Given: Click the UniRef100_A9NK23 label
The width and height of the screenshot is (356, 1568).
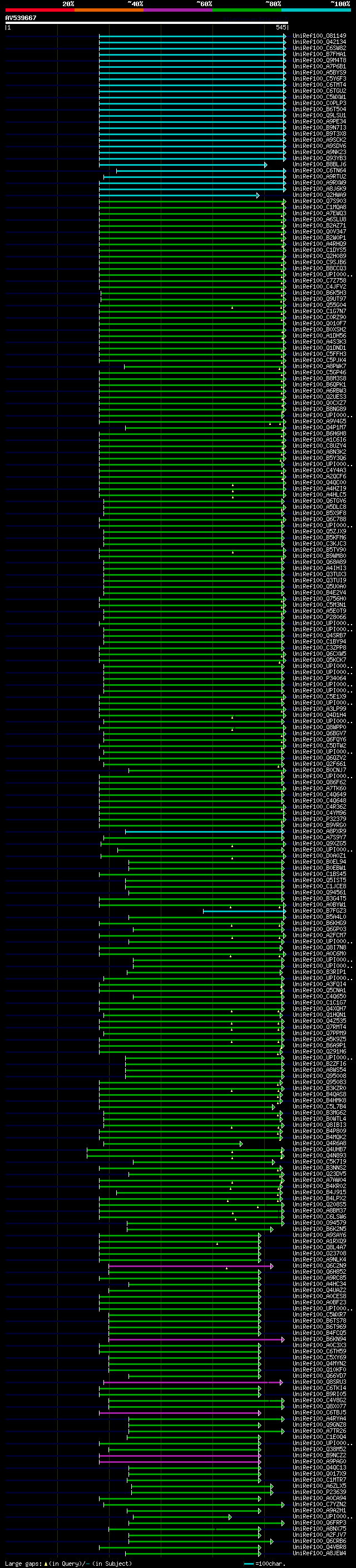Looking at the screenshot, I should tap(319, 152).
